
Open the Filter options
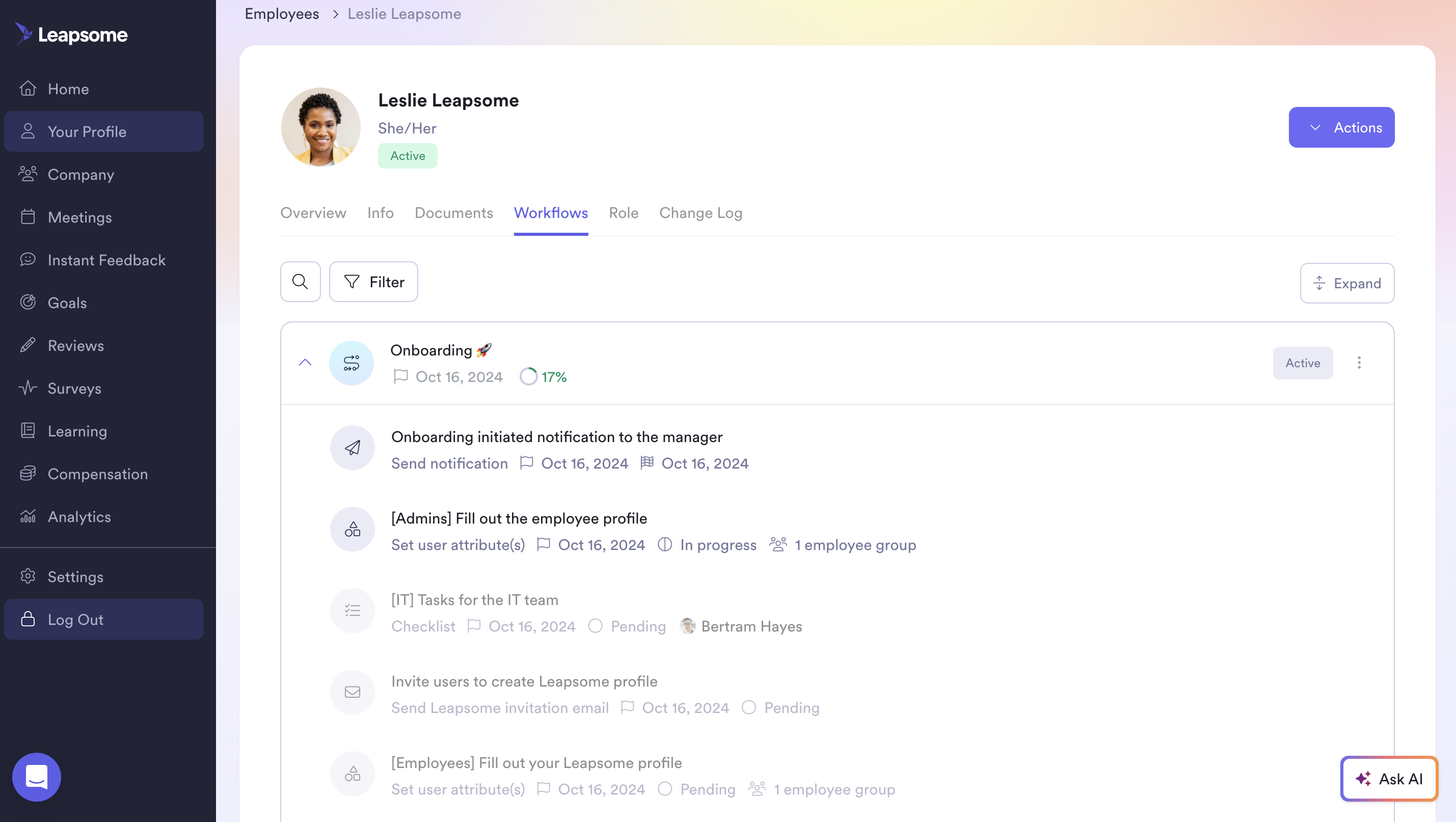click(x=373, y=281)
